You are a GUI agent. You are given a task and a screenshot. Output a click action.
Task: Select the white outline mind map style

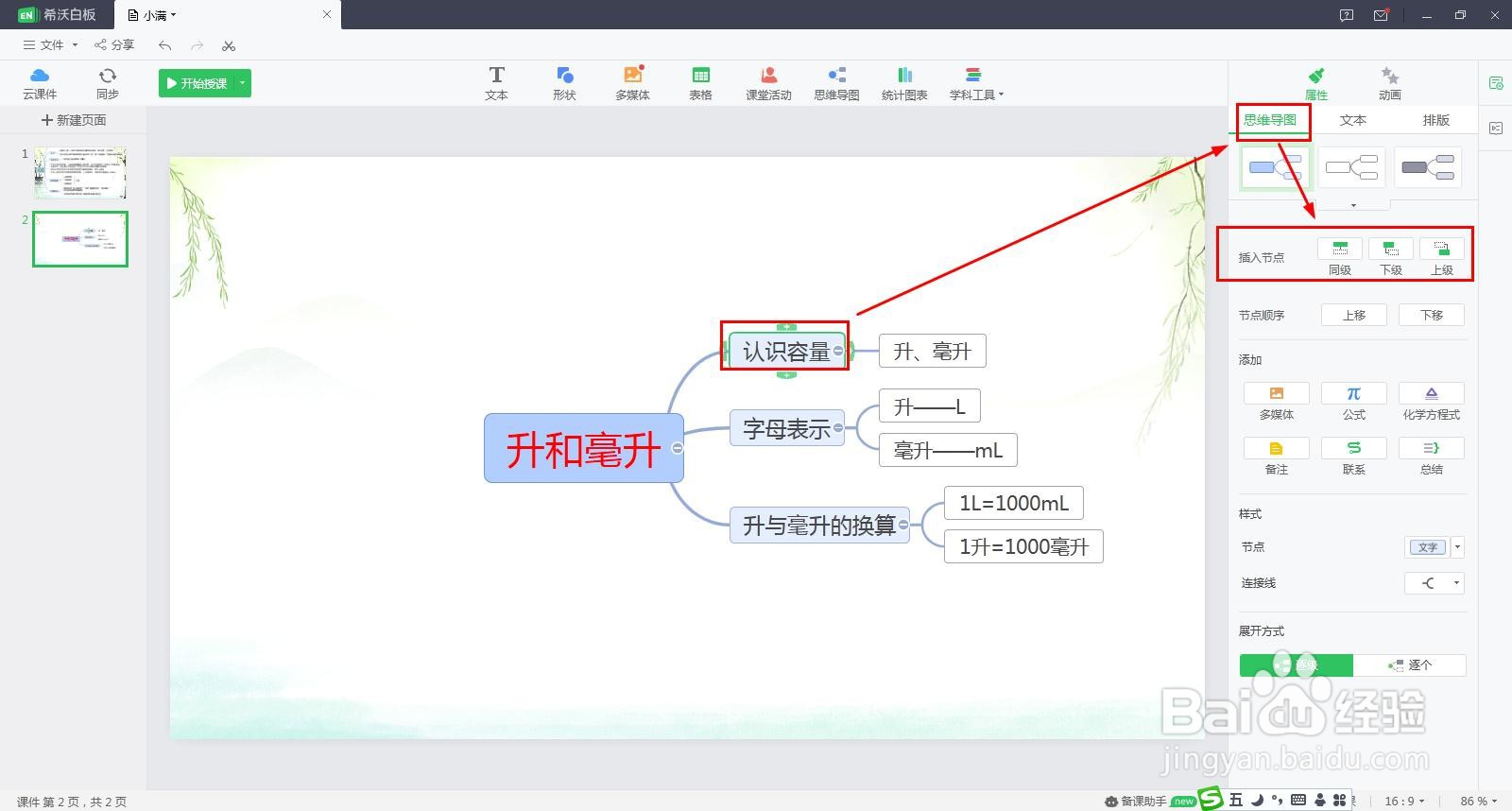tap(1351, 167)
